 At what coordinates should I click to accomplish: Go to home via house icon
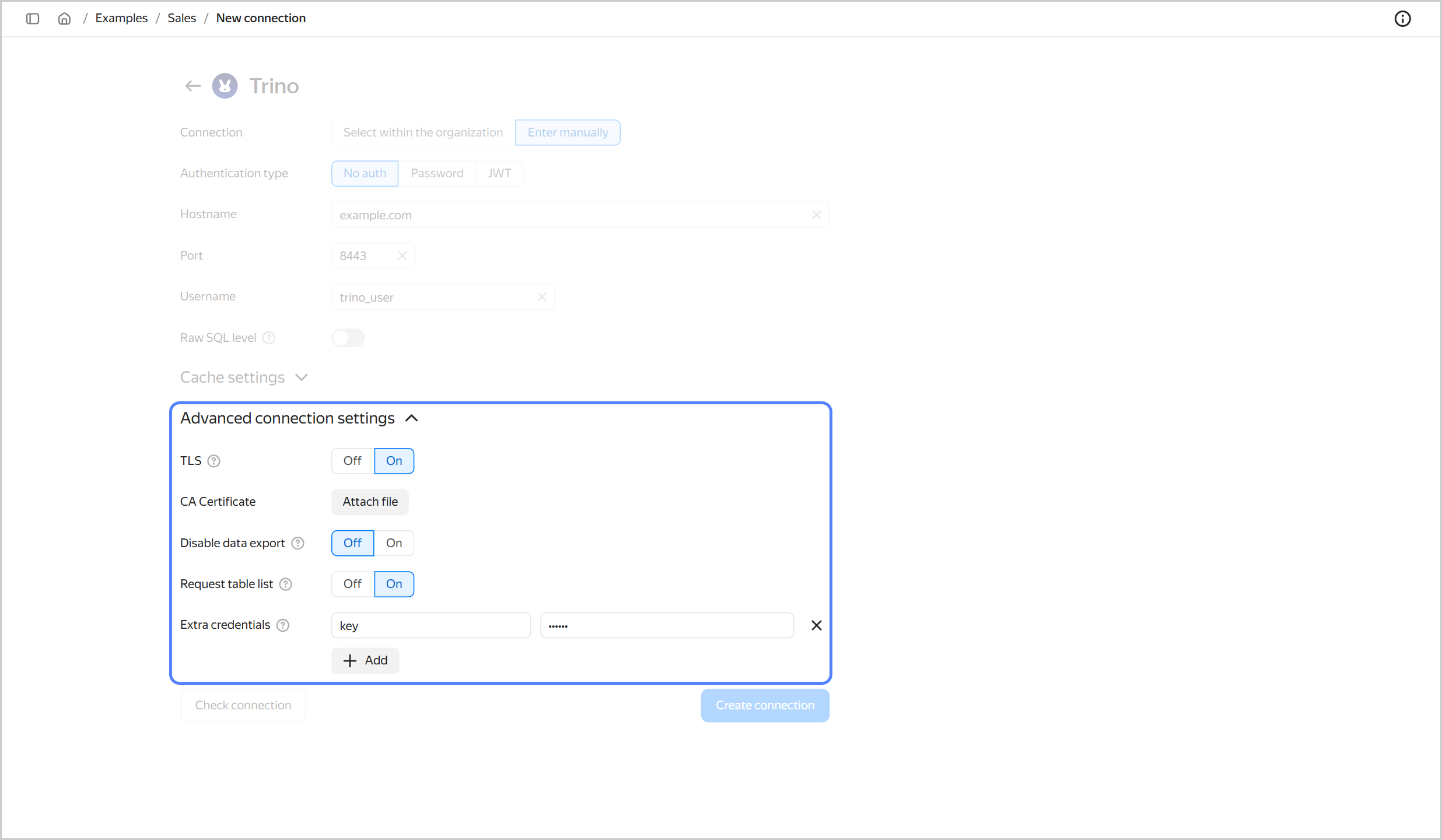point(64,19)
